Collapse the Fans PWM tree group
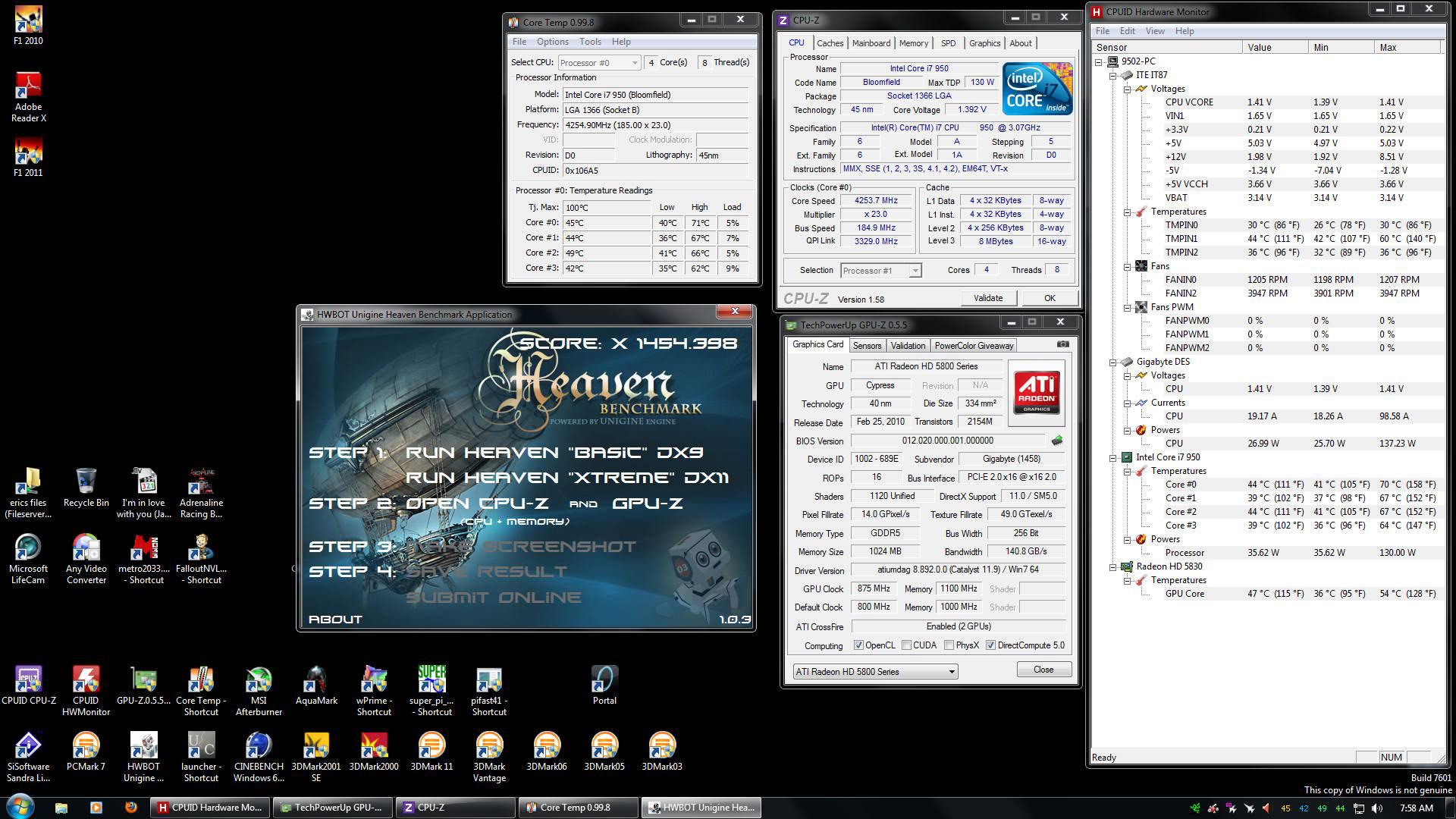 click(1128, 307)
